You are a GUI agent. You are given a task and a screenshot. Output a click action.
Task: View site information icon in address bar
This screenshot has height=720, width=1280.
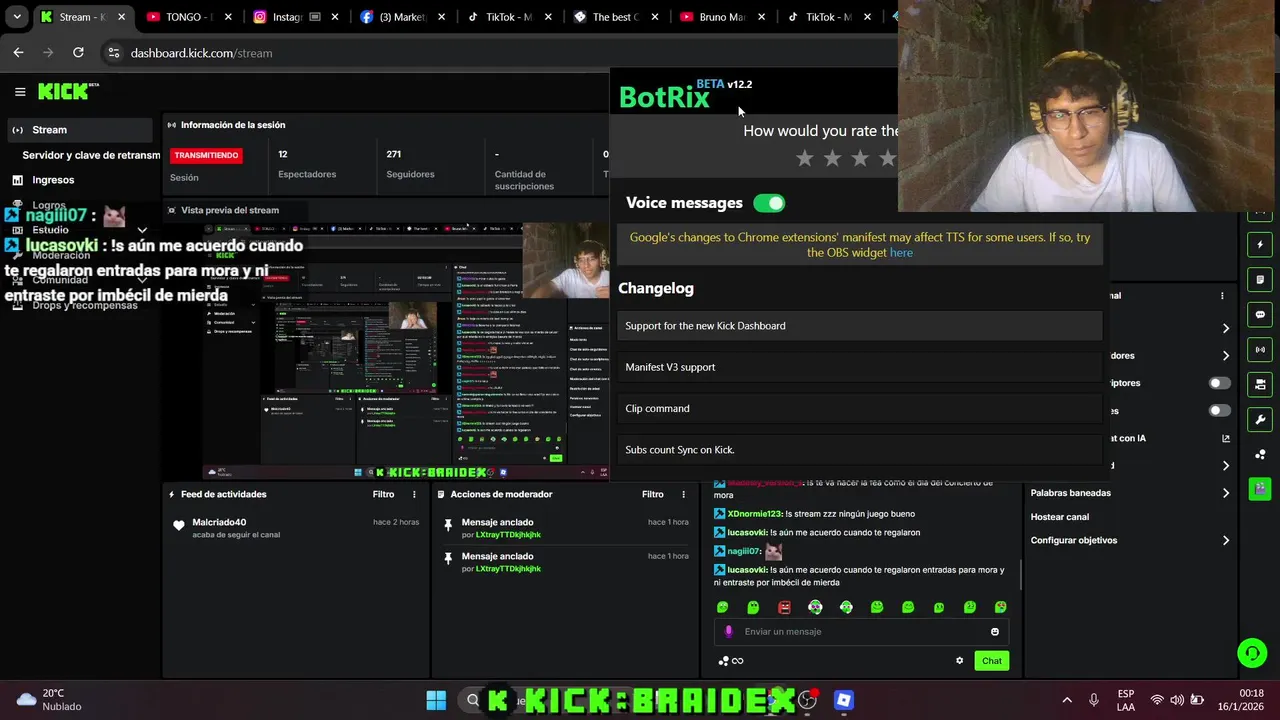click(x=113, y=53)
